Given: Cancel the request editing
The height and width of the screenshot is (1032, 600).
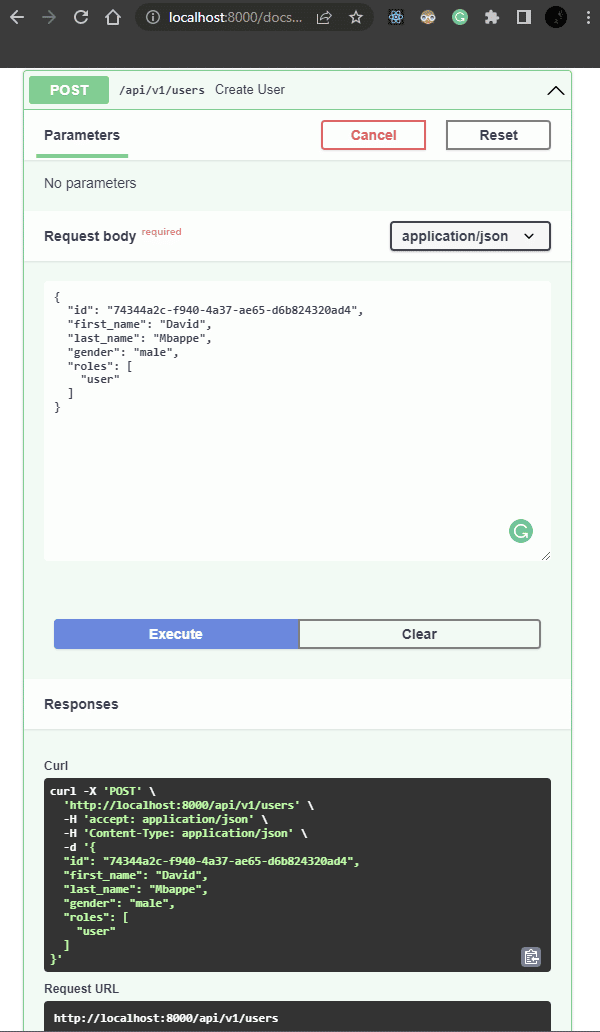Looking at the screenshot, I should point(373,134).
